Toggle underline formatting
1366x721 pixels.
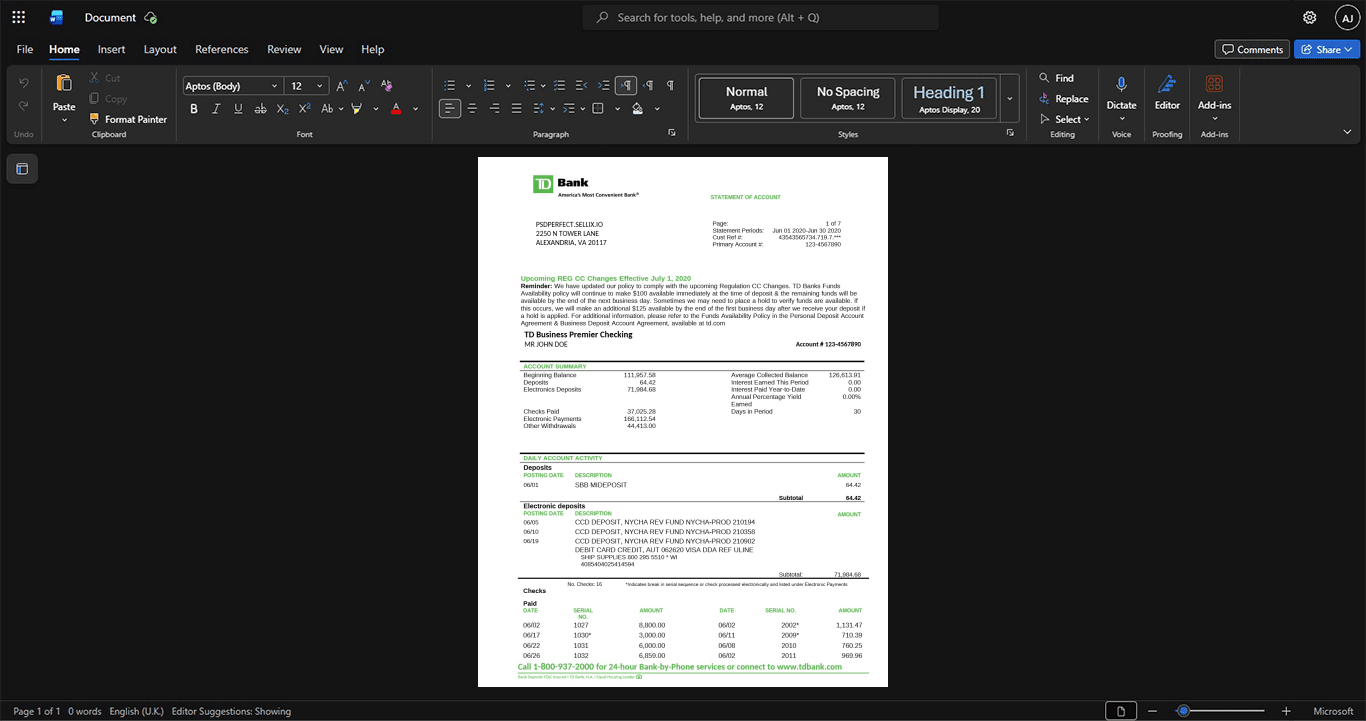pos(238,108)
